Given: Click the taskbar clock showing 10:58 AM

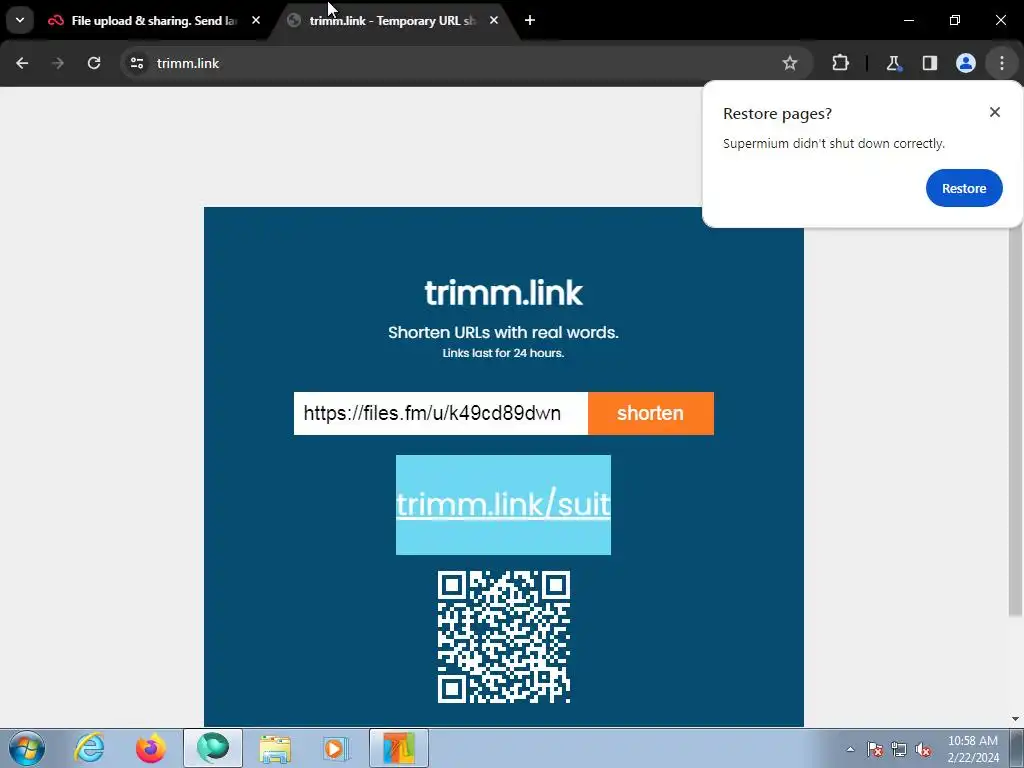Looking at the screenshot, I should click(x=973, y=749).
